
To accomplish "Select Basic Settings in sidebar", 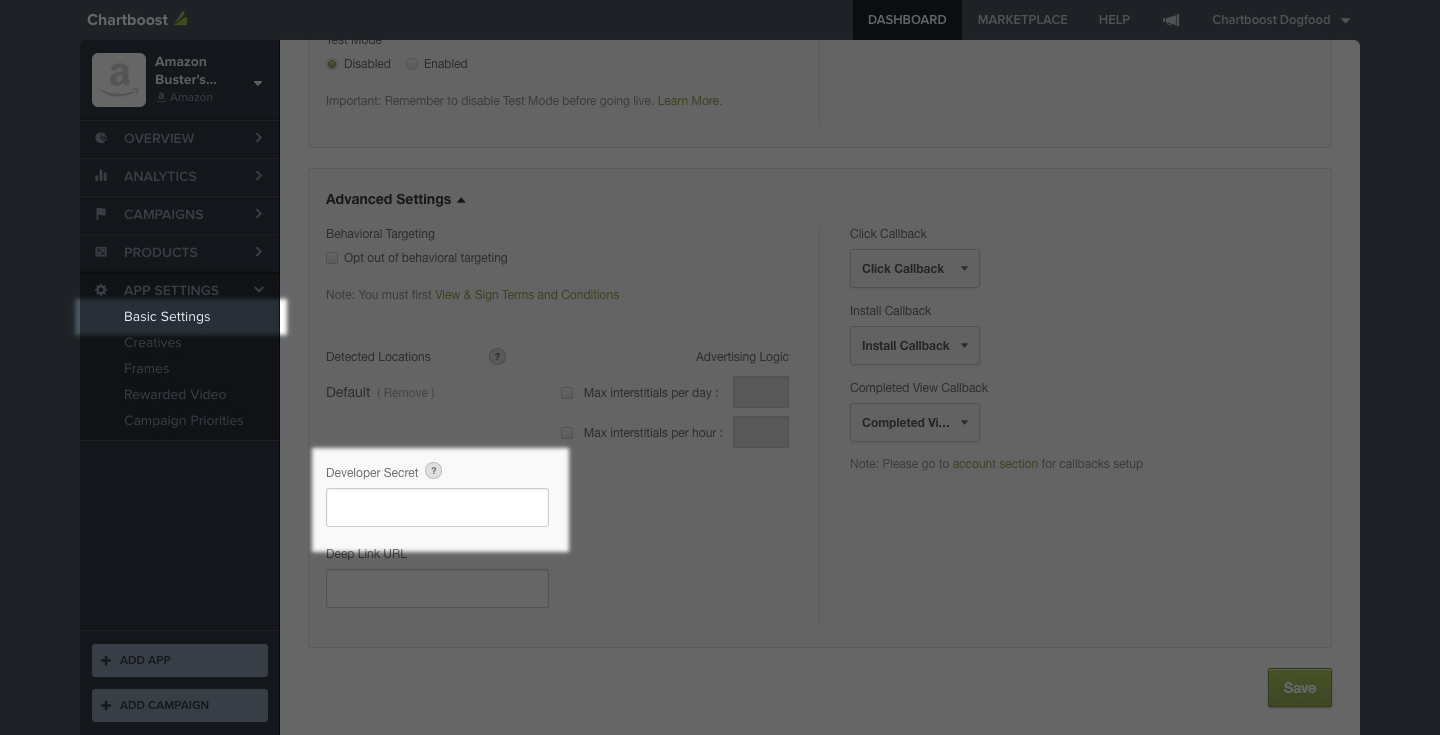I will click(x=167, y=316).
